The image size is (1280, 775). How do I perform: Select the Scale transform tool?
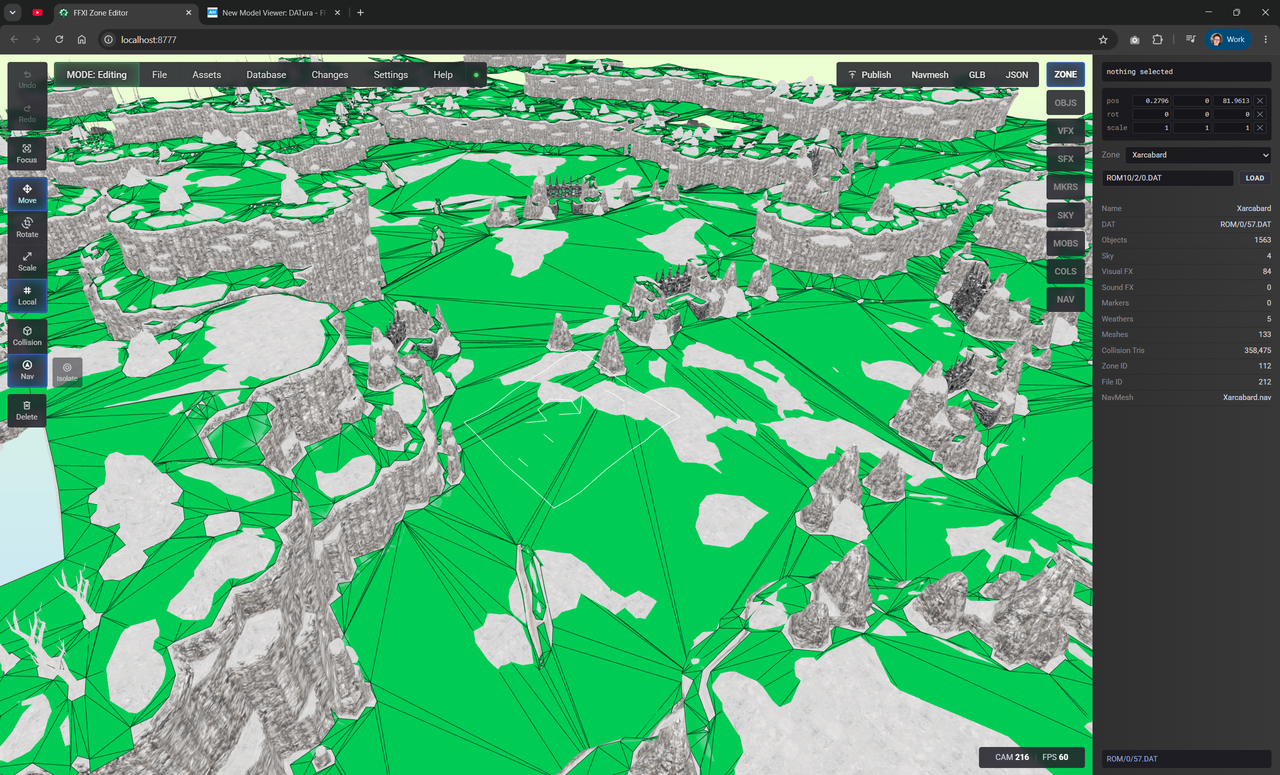pyautogui.click(x=27, y=262)
